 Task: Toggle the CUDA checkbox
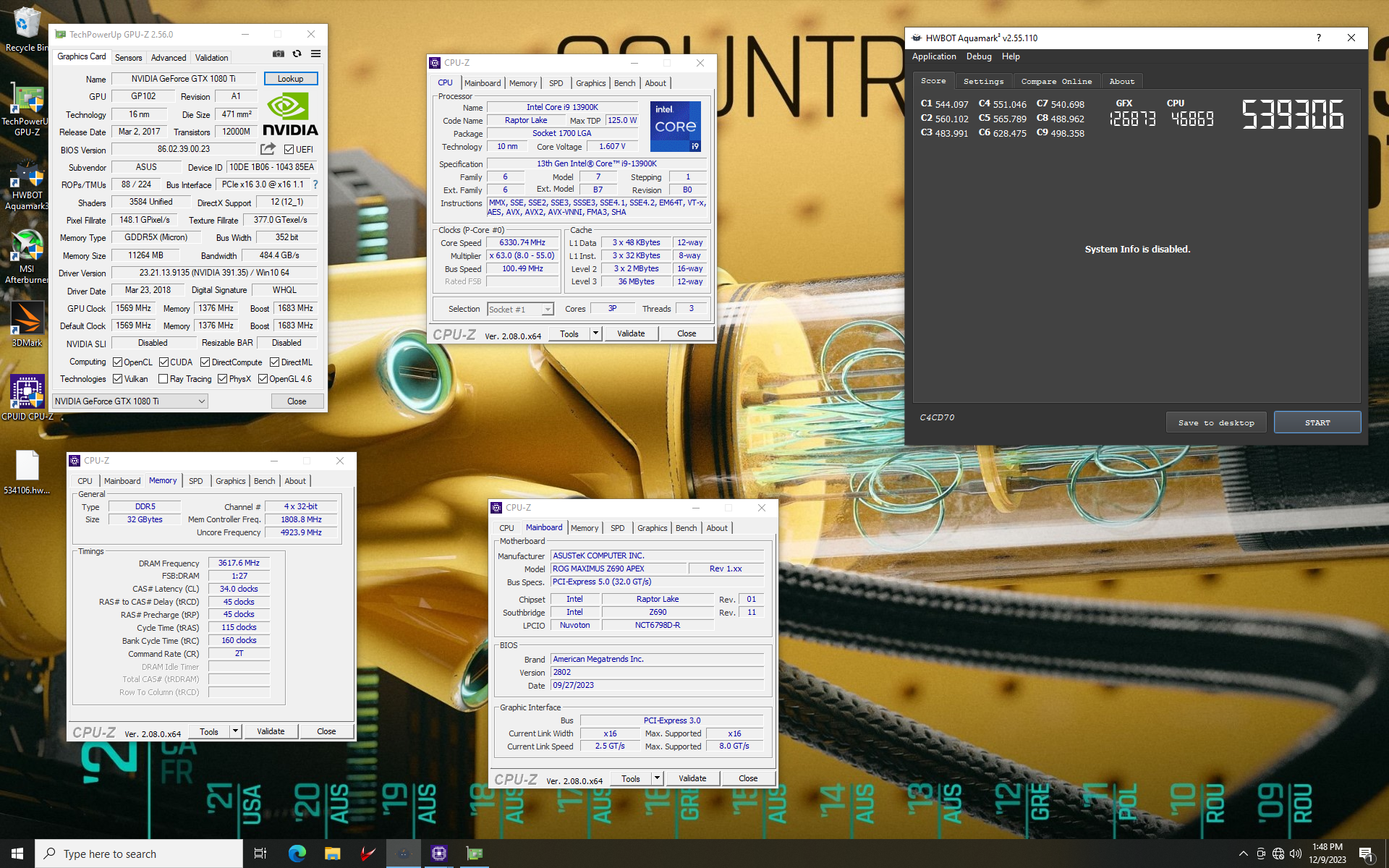164,362
